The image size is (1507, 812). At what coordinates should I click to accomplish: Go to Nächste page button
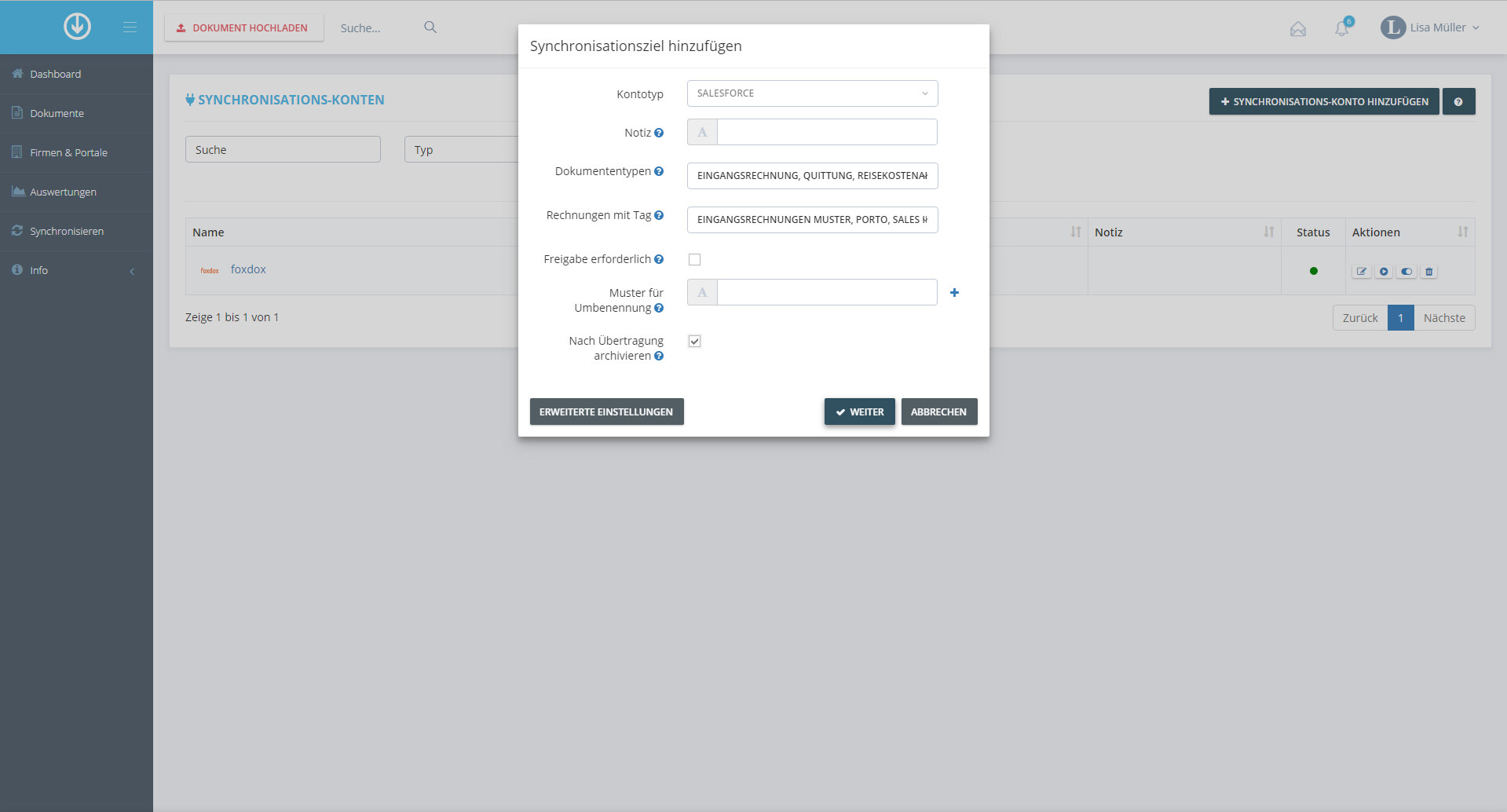[1443, 318]
